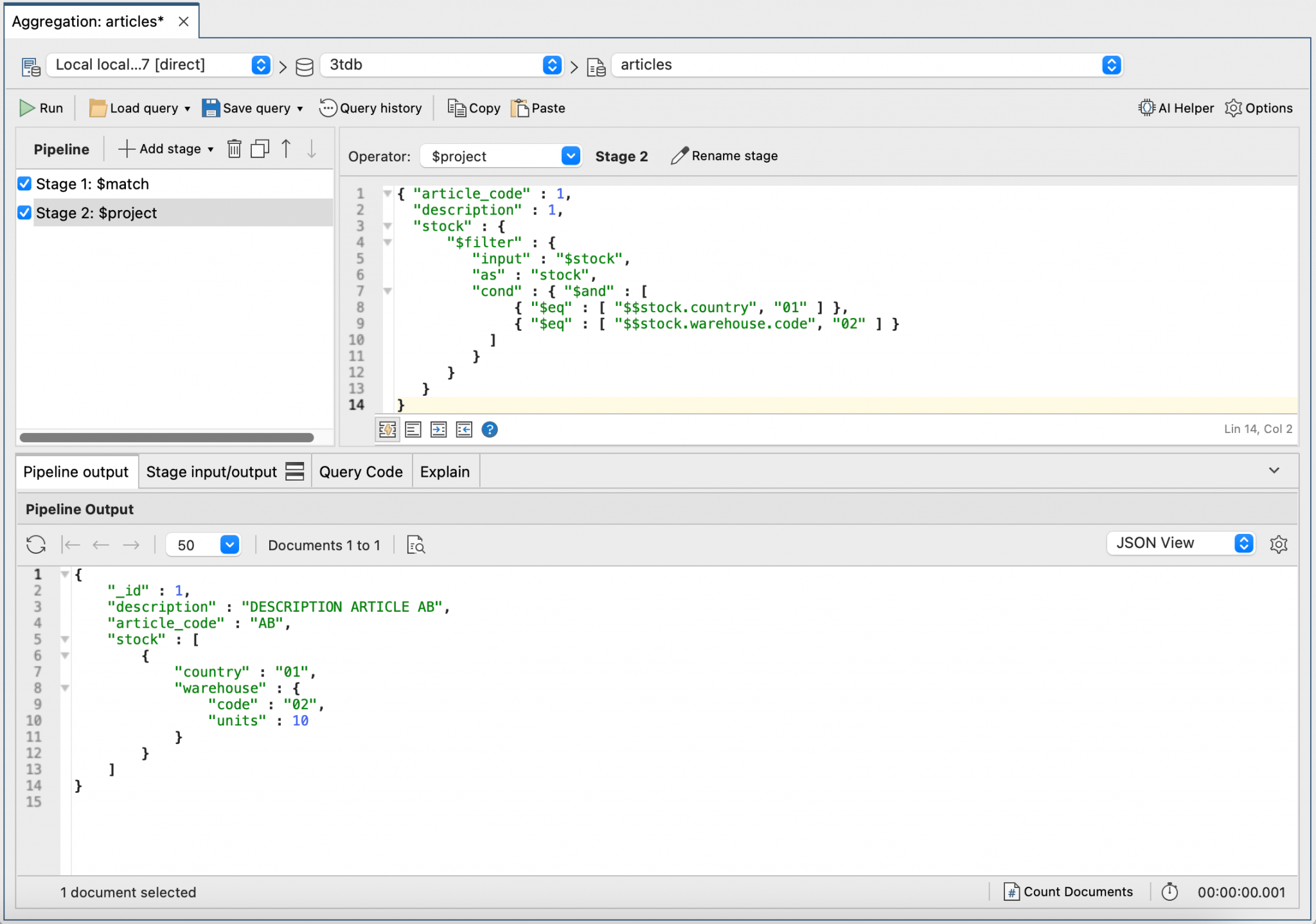Move stage up with up arrow

[x=287, y=149]
